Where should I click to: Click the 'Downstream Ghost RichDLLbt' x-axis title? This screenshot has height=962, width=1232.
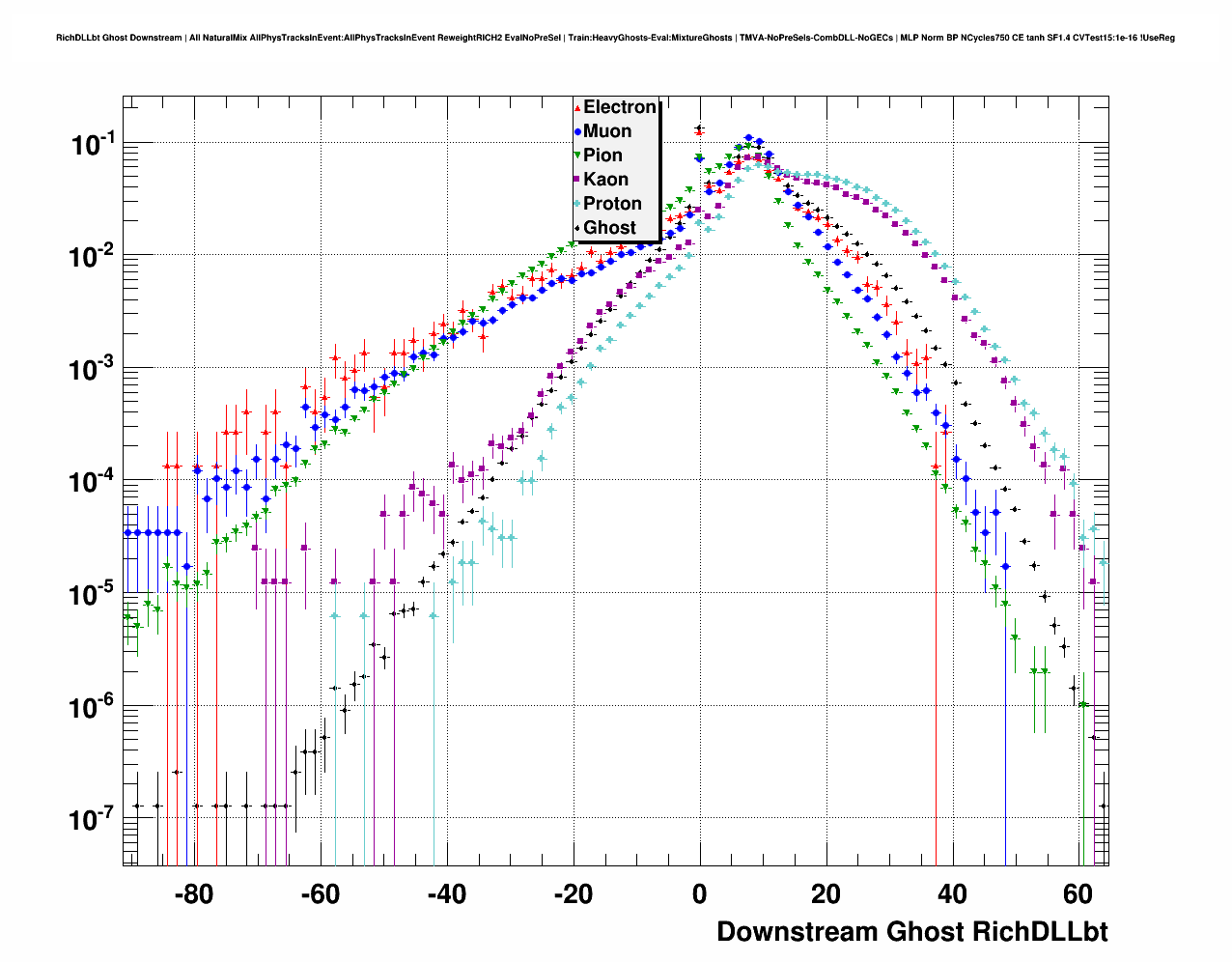point(911,931)
